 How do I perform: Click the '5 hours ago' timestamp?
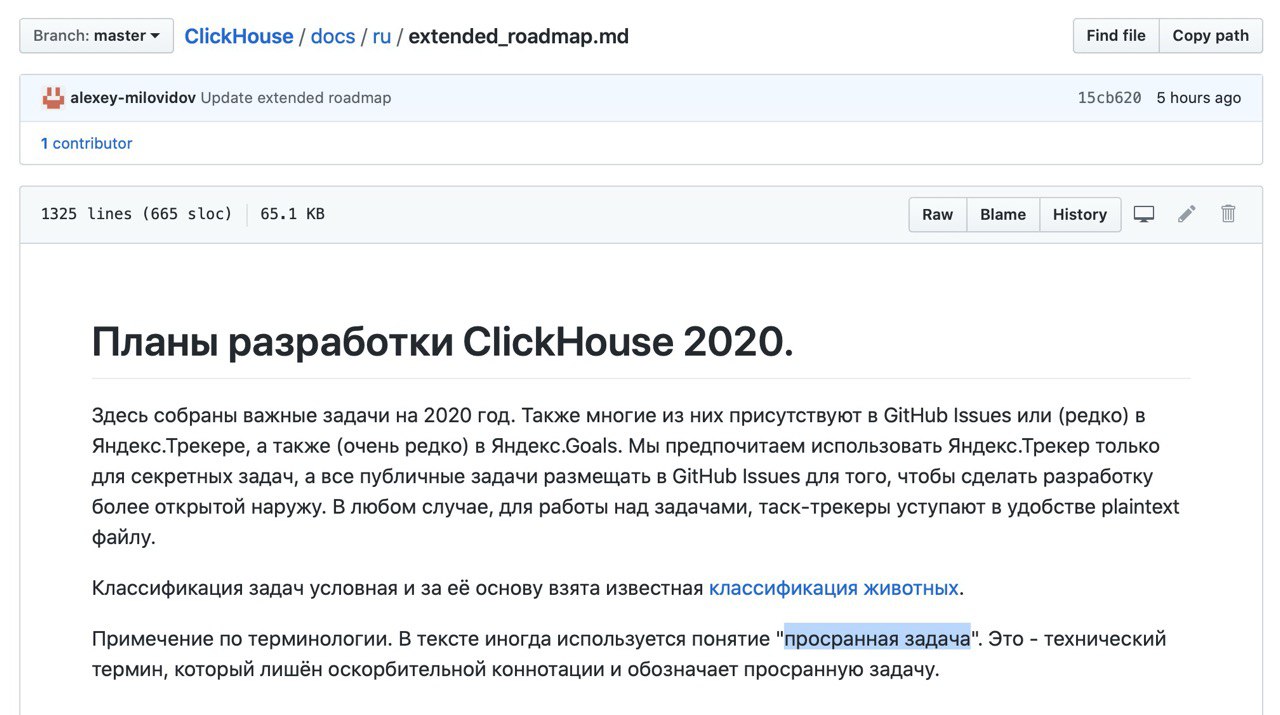1199,98
